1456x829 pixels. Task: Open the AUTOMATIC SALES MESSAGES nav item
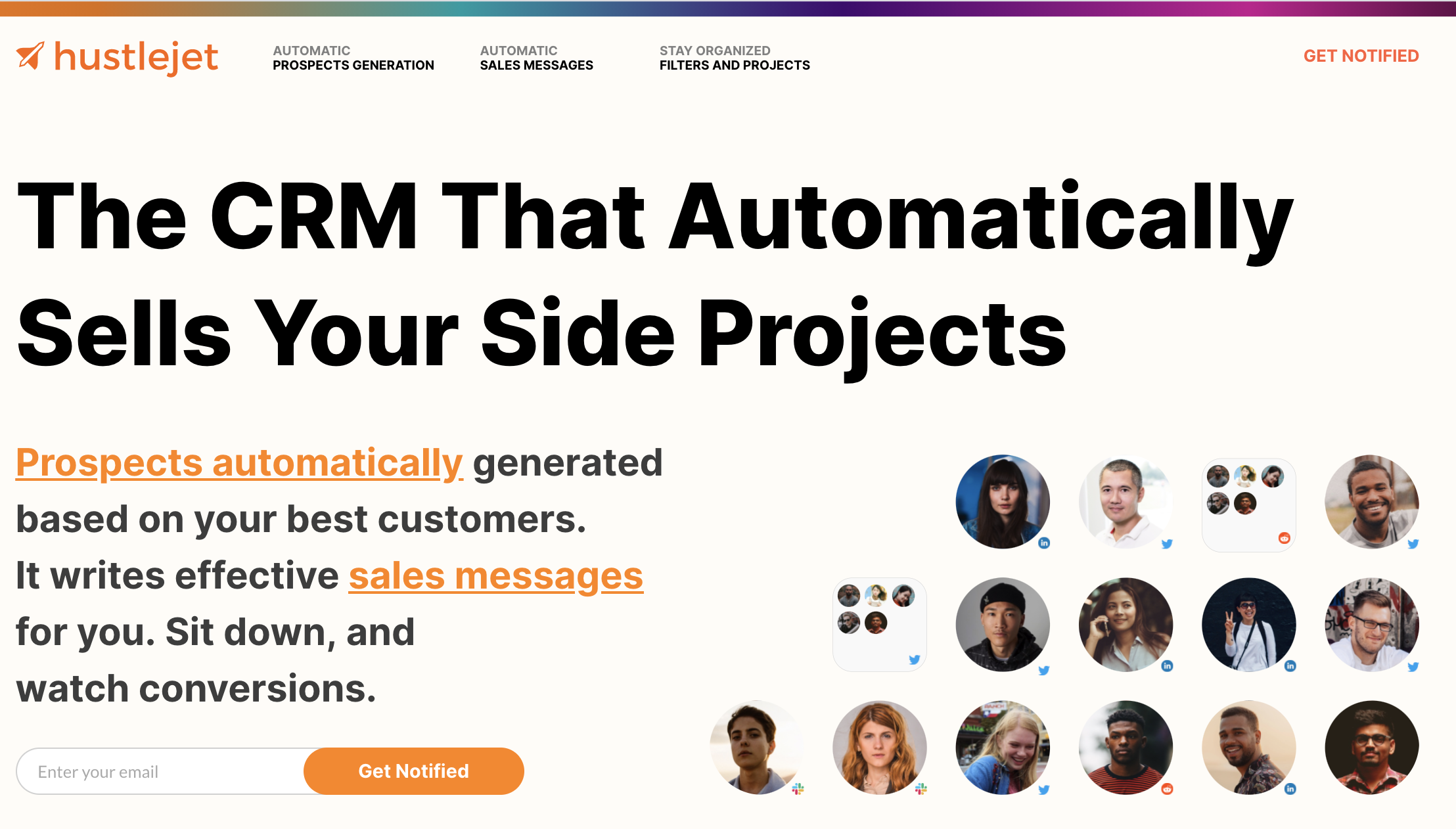click(537, 58)
